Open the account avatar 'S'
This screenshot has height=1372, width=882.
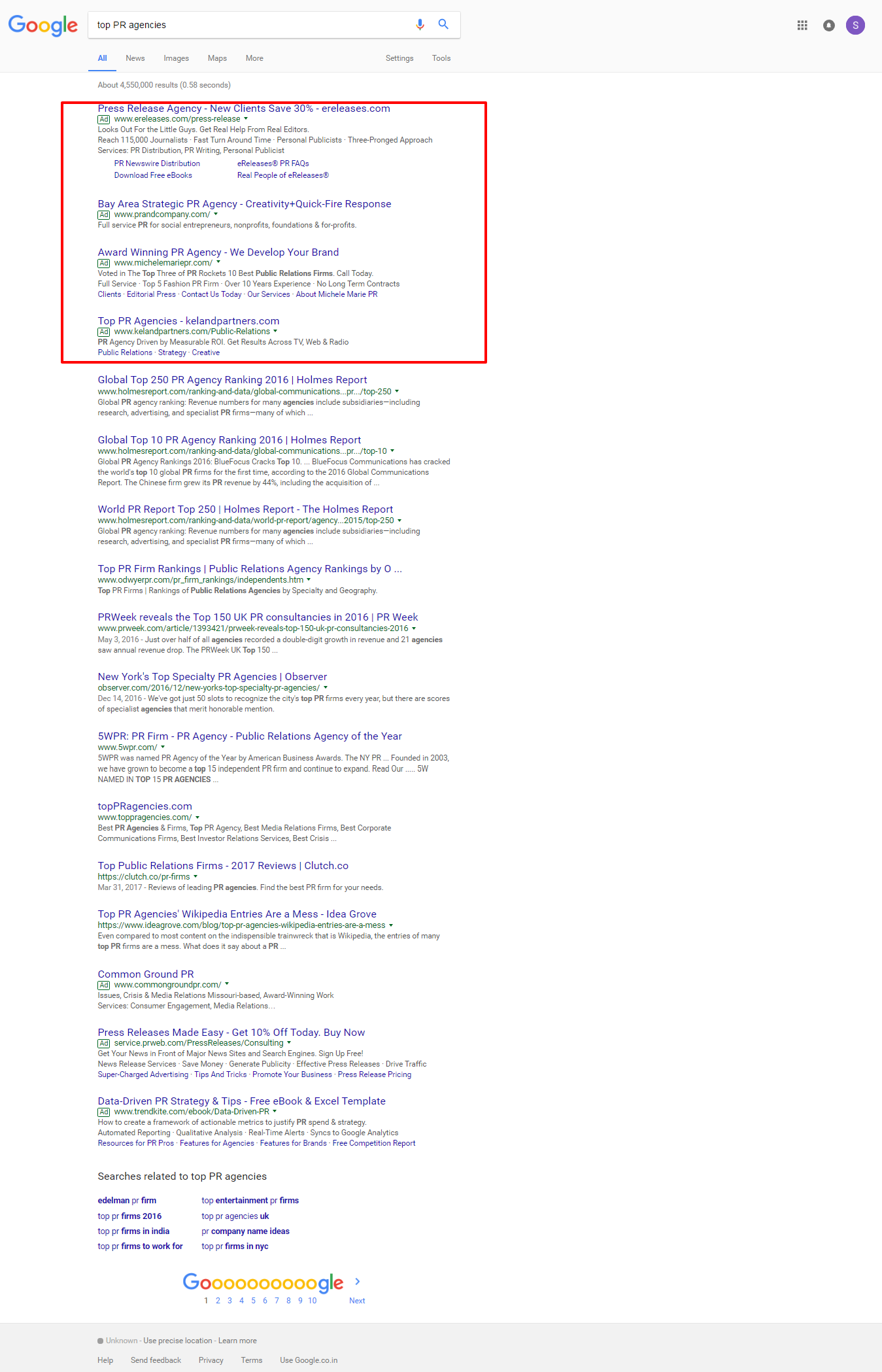click(855, 26)
